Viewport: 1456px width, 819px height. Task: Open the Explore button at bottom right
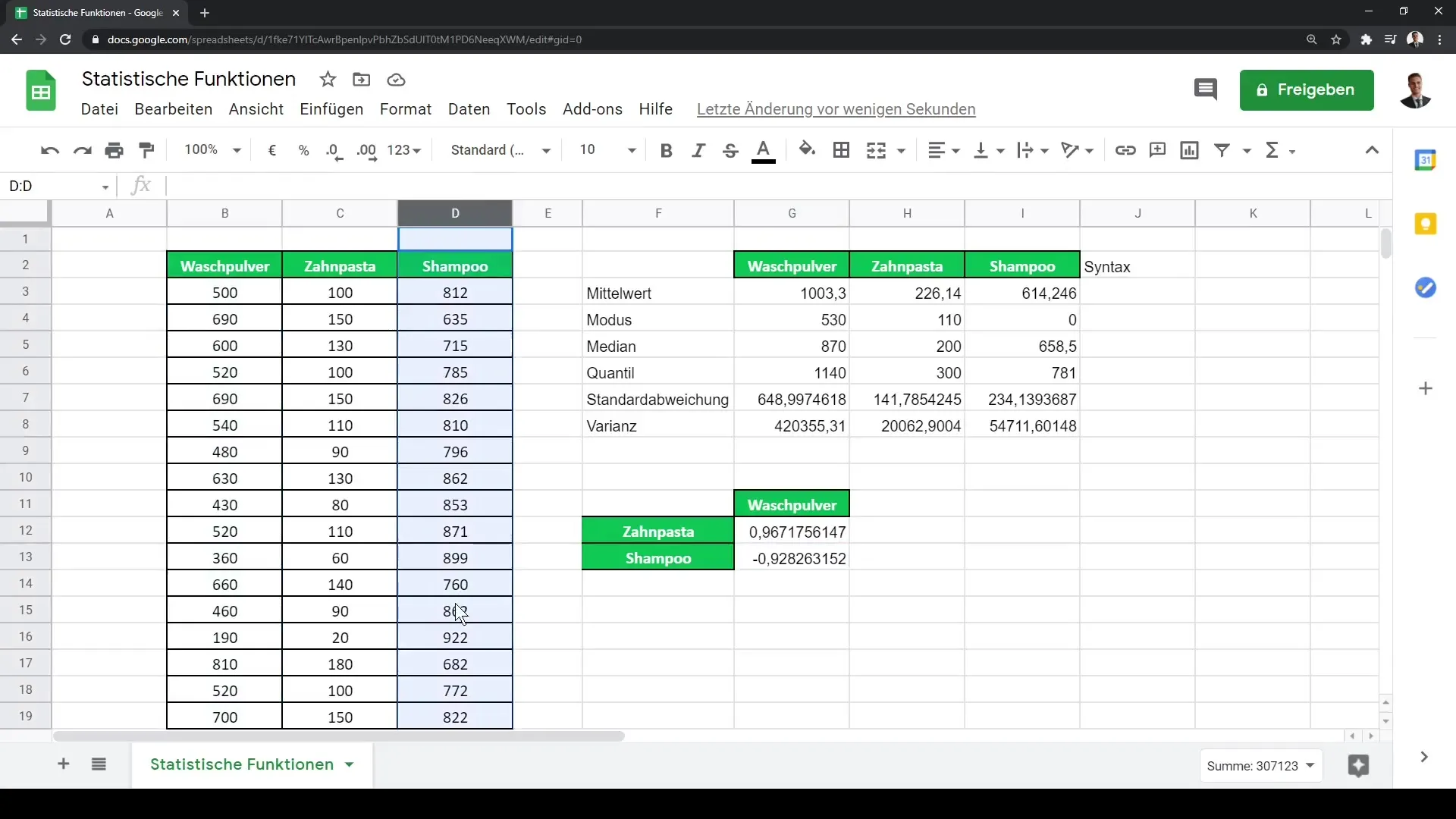tap(1358, 766)
